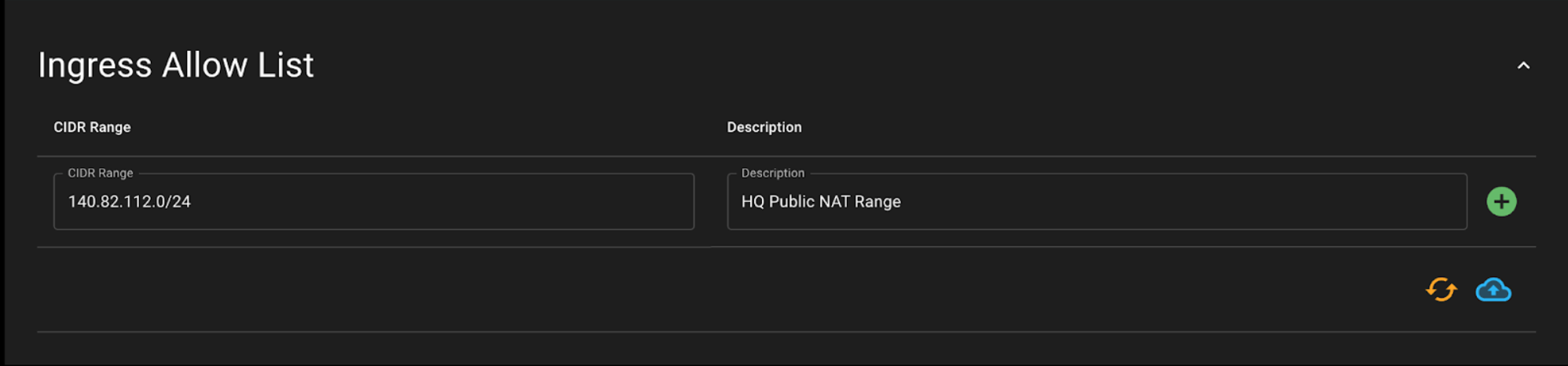The image size is (1568, 366).
Task: Reset the allow list with orange sync icon
Action: click(x=1441, y=290)
